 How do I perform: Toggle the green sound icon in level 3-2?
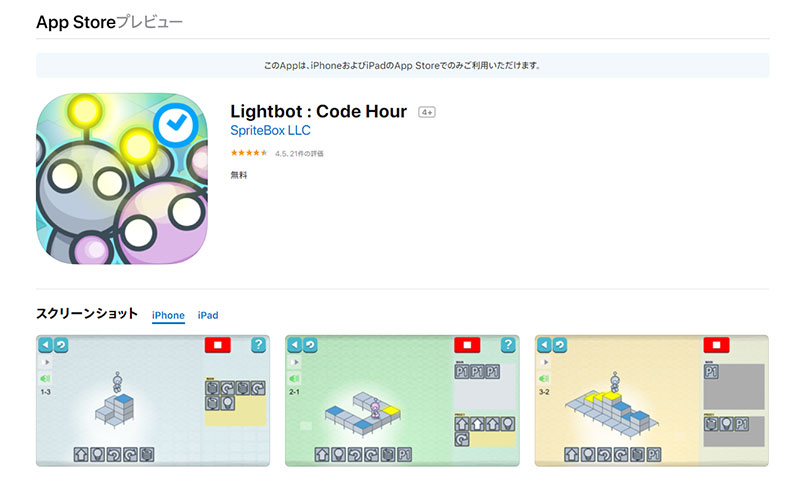point(544,378)
